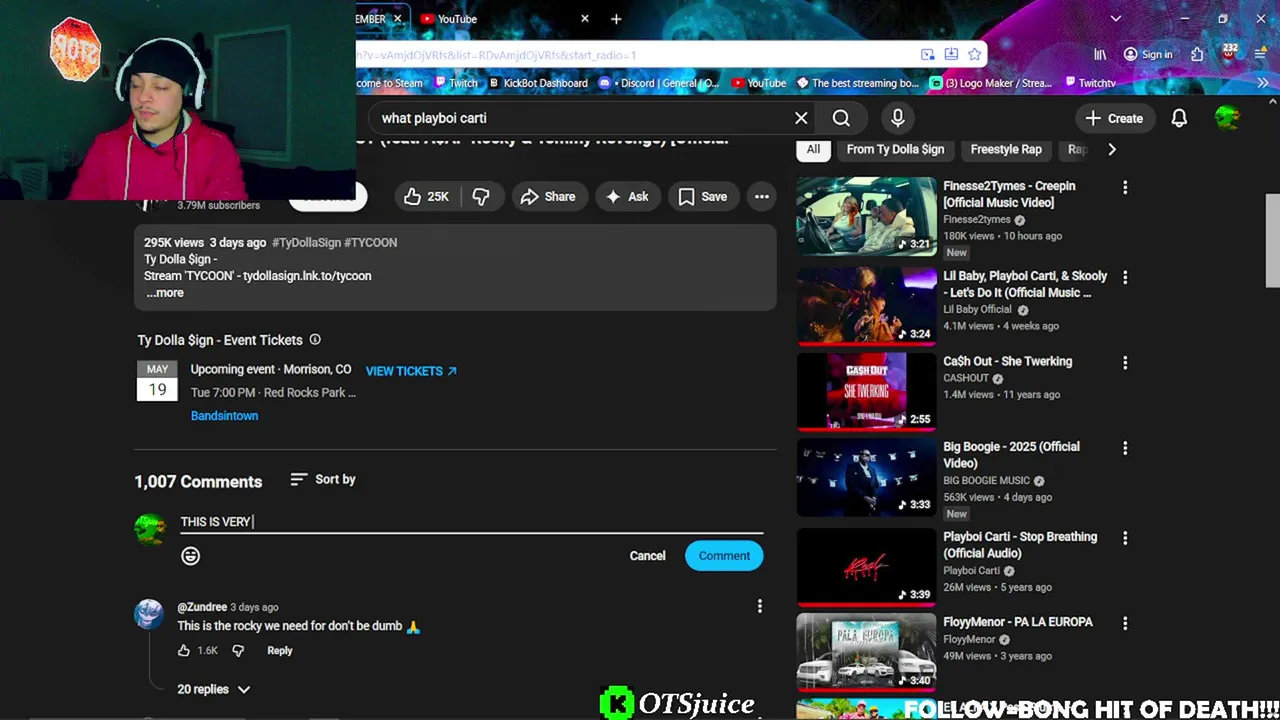Open Finesse2Tymes Creepin video thumbnail

[x=867, y=216]
